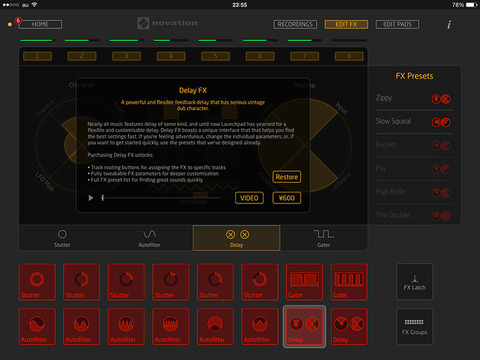Watch the Delay FX VIDEO
The height and width of the screenshot is (360, 480).
point(249,198)
